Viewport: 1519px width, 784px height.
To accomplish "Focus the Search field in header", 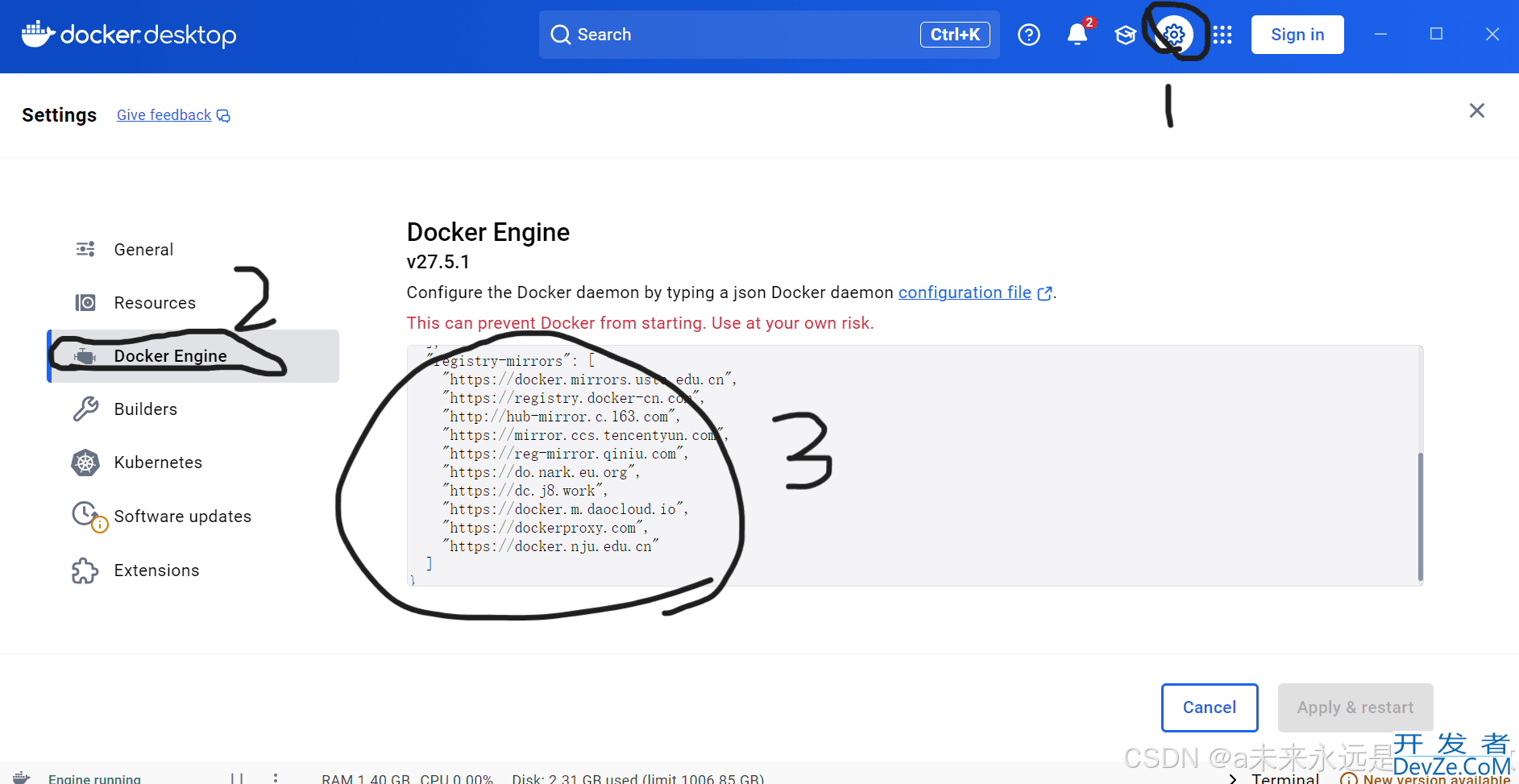I will pyautogui.click(x=769, y=35).
